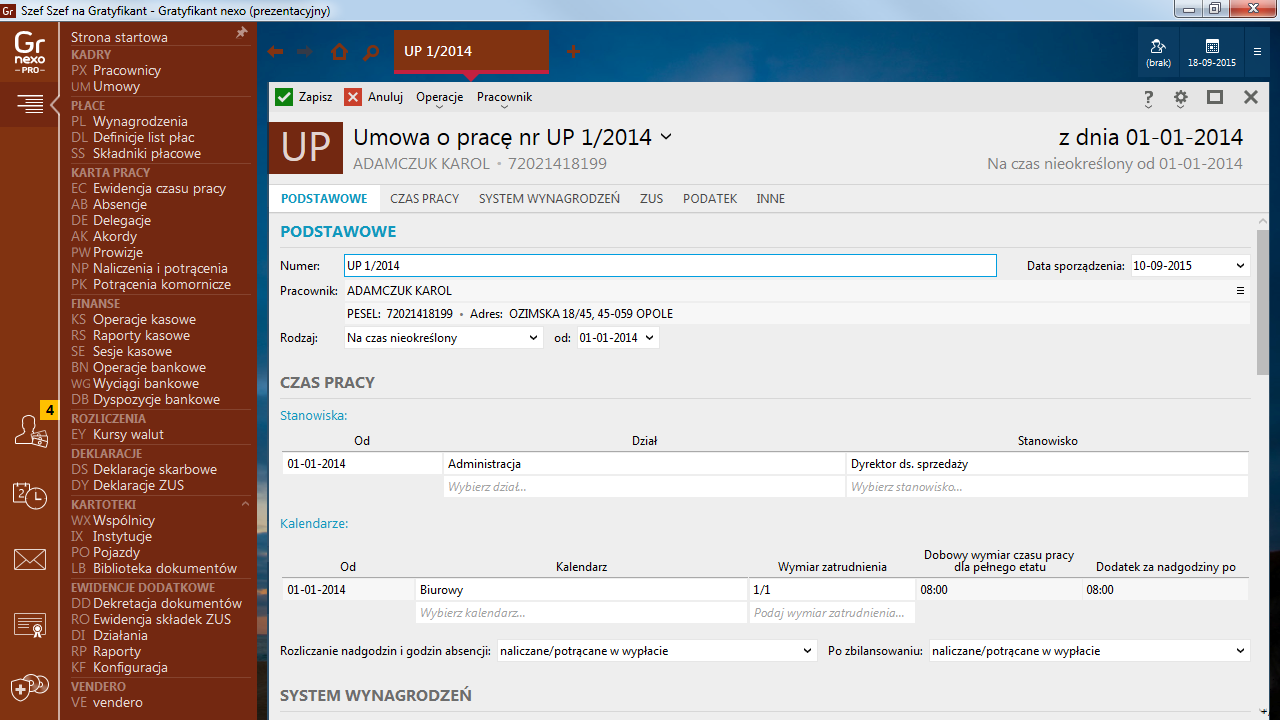1280x720 pixels.
Task: Click the search magnifier icon
Action: tap(371, 52)
